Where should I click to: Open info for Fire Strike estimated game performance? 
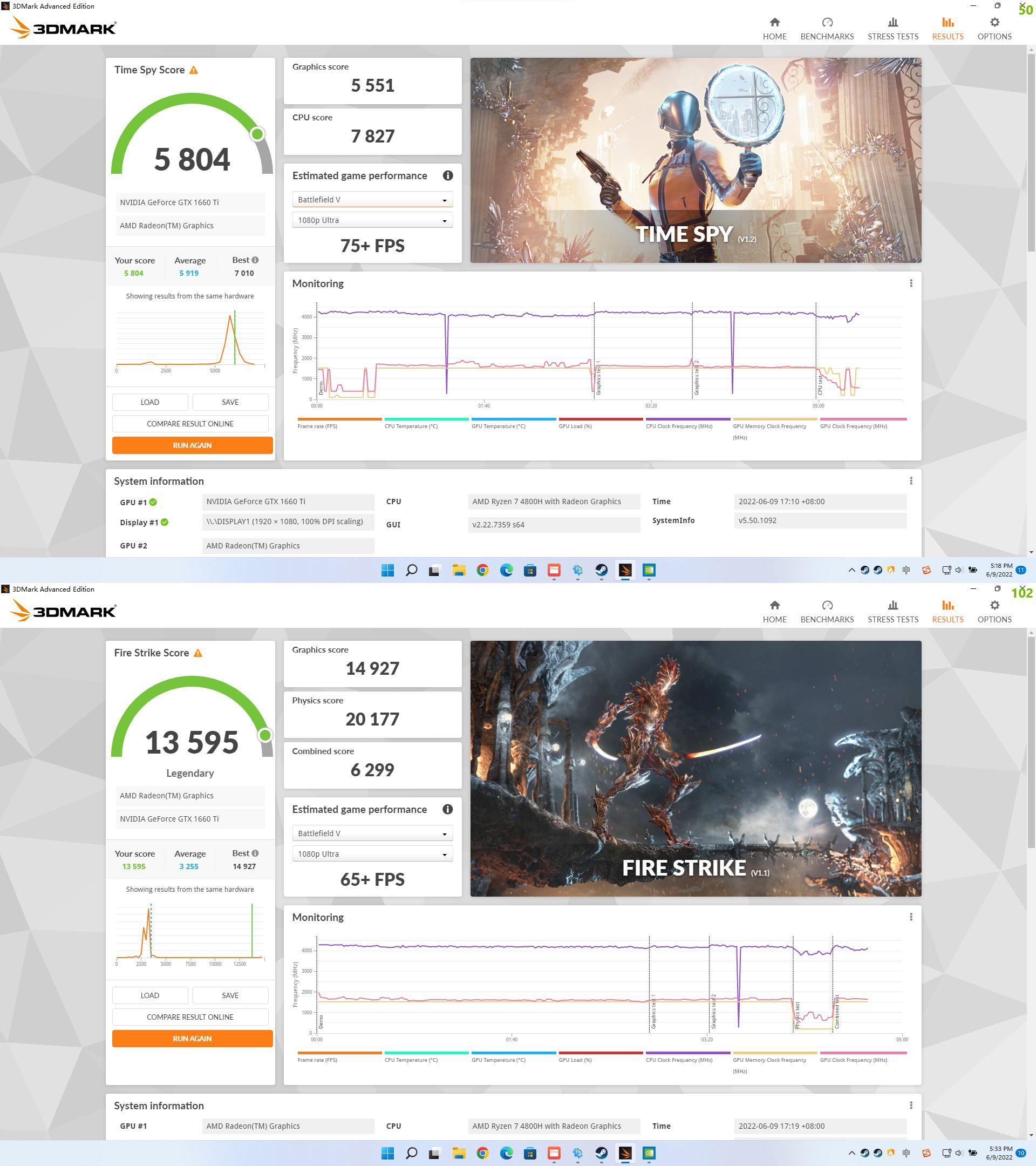(447, 810)
